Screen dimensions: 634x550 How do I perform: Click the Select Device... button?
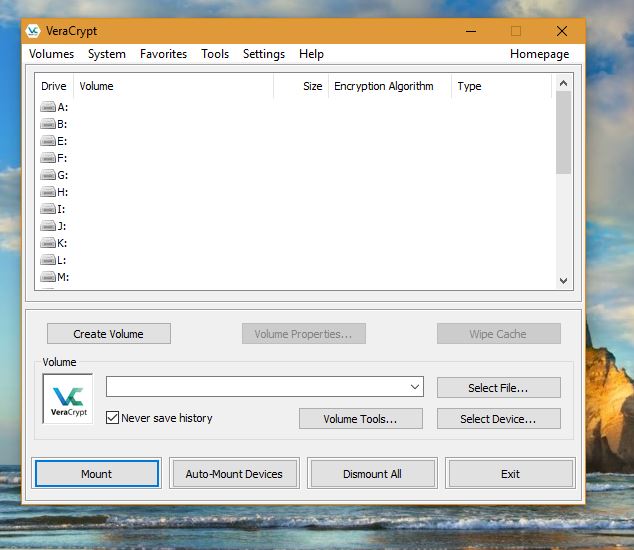point(499,419)
